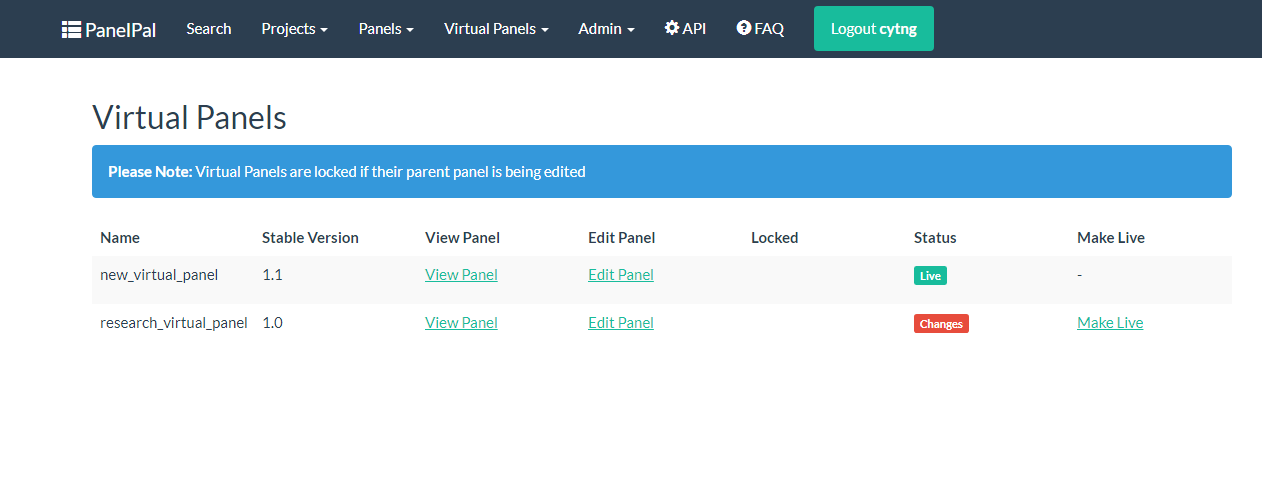This screenshot has width=1262, height=477.
Task: Open the FAQ question-mark icon link
Action: 760,29
